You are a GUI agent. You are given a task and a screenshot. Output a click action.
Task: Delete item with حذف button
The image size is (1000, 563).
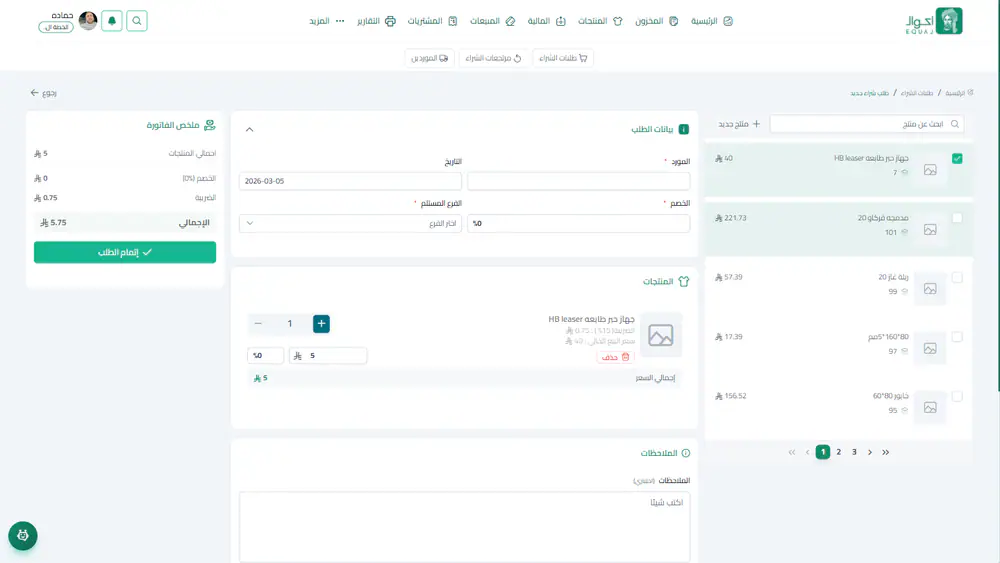tap(615, 357)
